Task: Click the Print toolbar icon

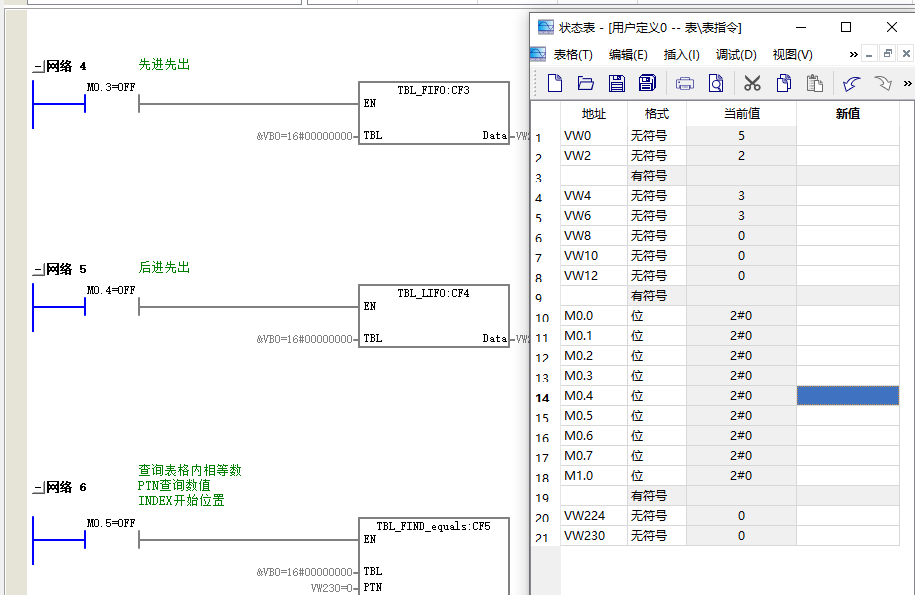Action: [x=684, y=84]
